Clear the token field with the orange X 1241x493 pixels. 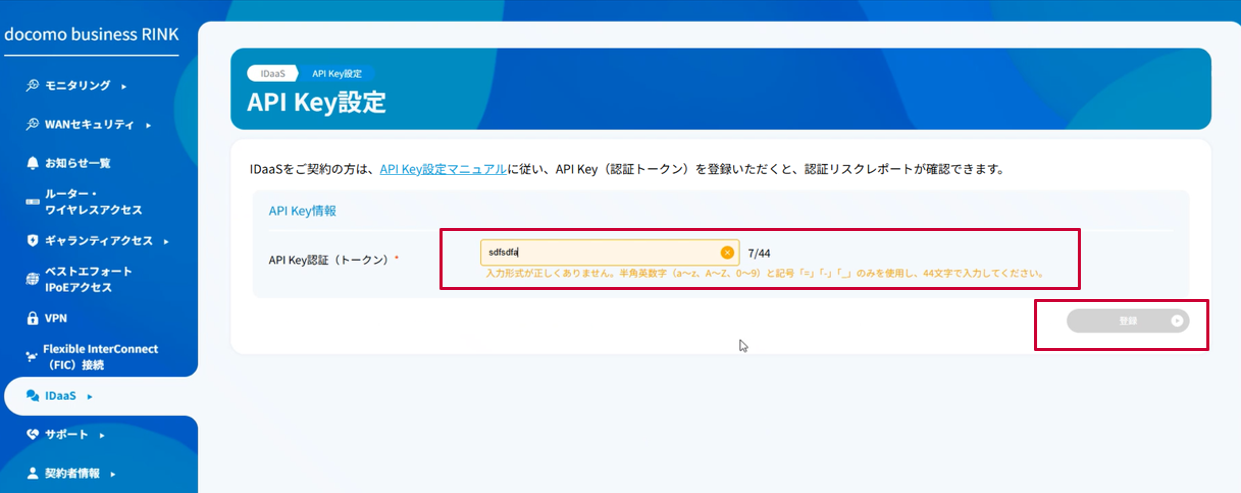pos(727,252)
